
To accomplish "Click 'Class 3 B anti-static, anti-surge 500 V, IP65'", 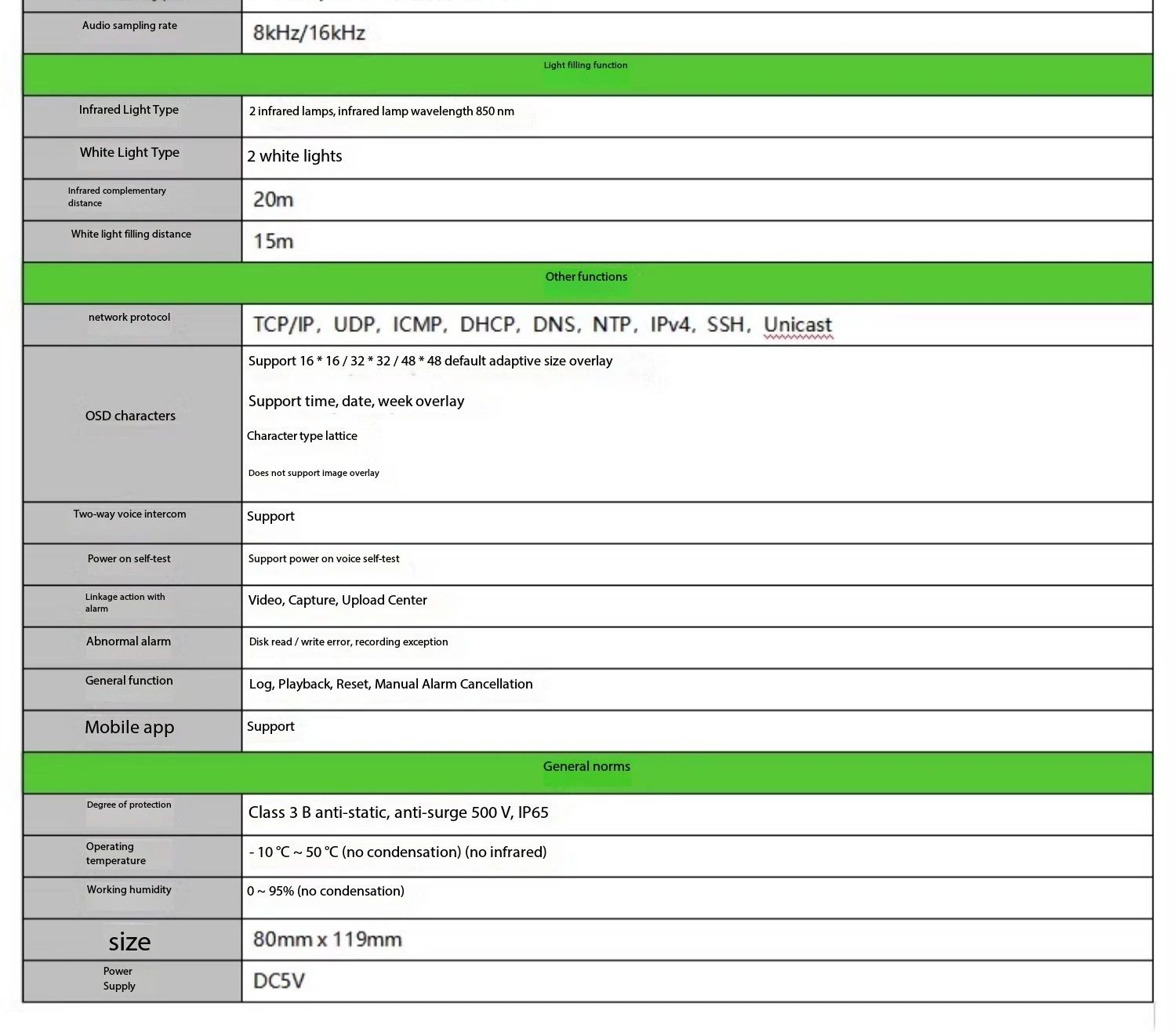I will (x=398, y=813).
